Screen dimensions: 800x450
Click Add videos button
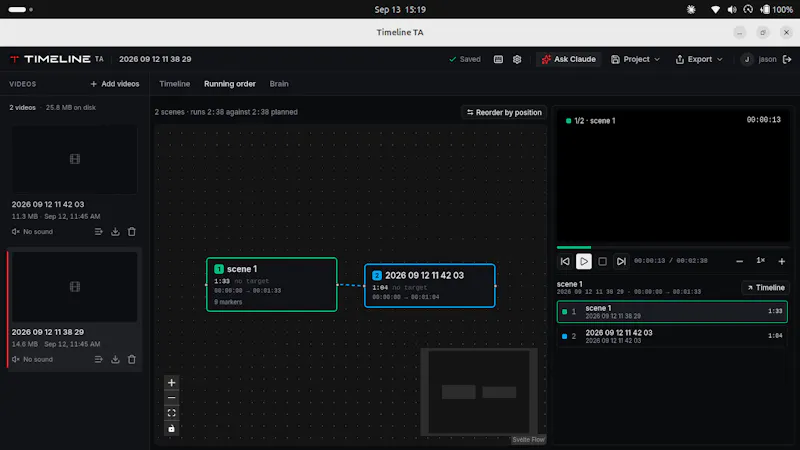pyautogui.click(x=115, y=84)
